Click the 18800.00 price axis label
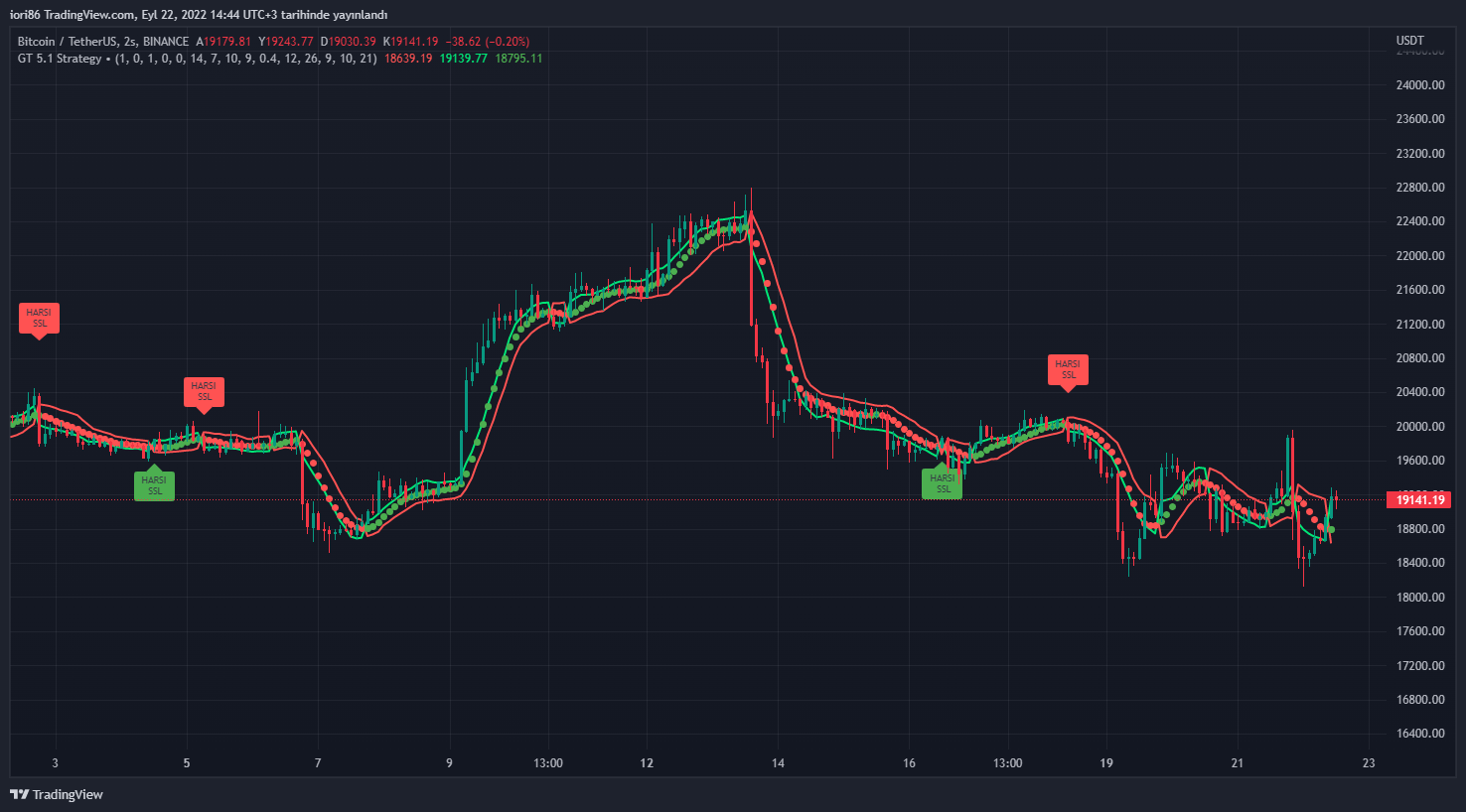Viewport: 1466px width, 812px height. coord(1420,529)
